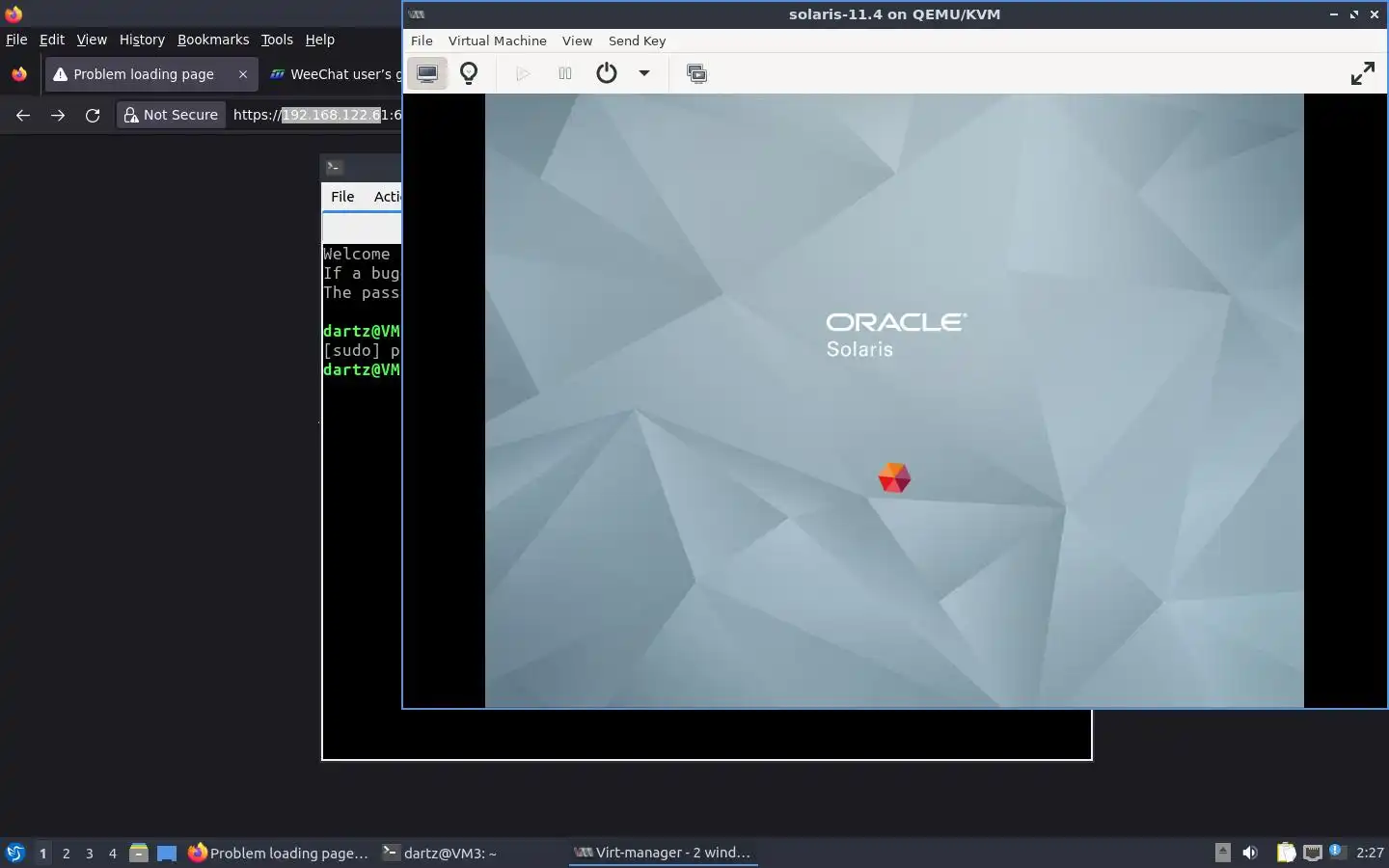Switch to WeeChat user's guide tab
Screen dimensions: 1389x868
tap(333, 74)
